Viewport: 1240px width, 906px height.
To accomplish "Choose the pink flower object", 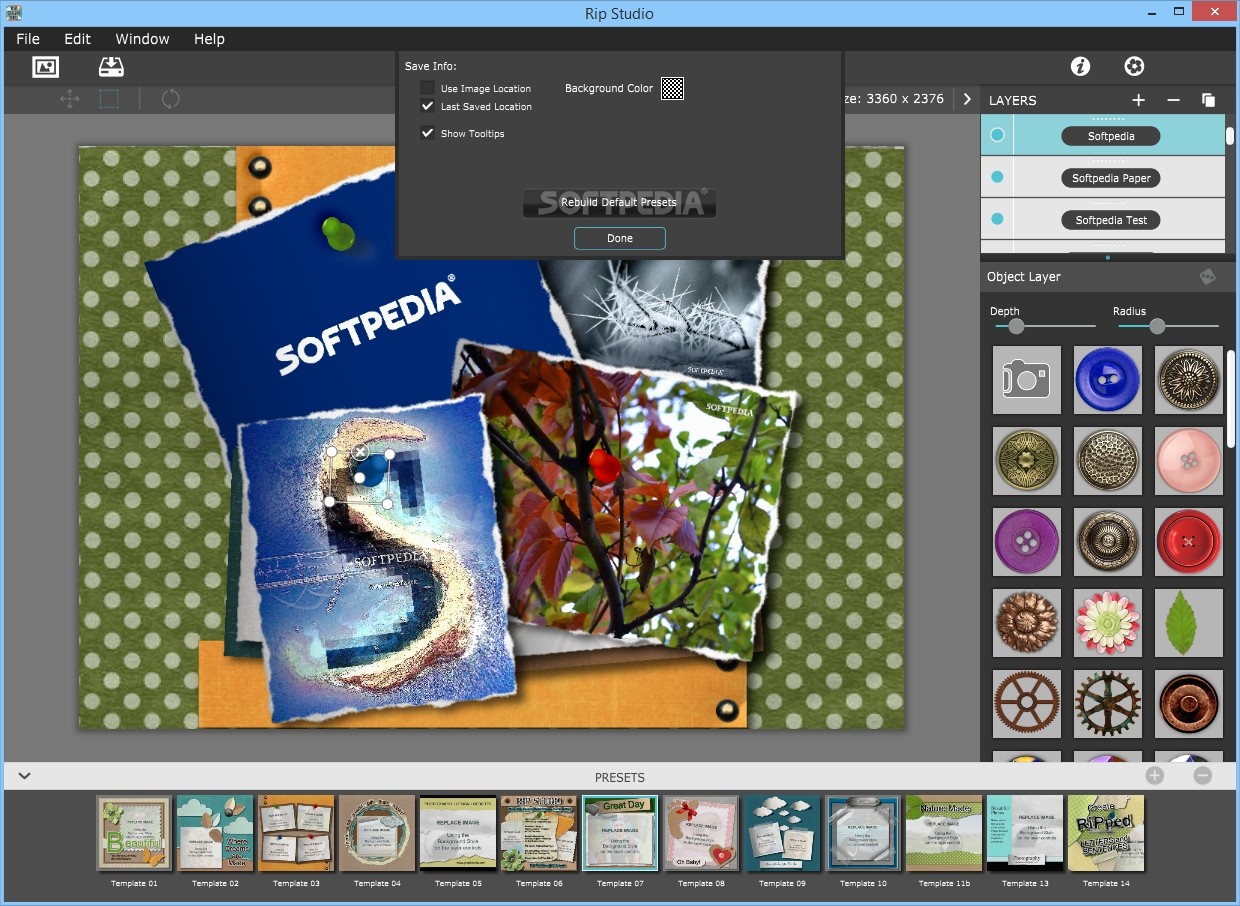I will click(1108, 623).
